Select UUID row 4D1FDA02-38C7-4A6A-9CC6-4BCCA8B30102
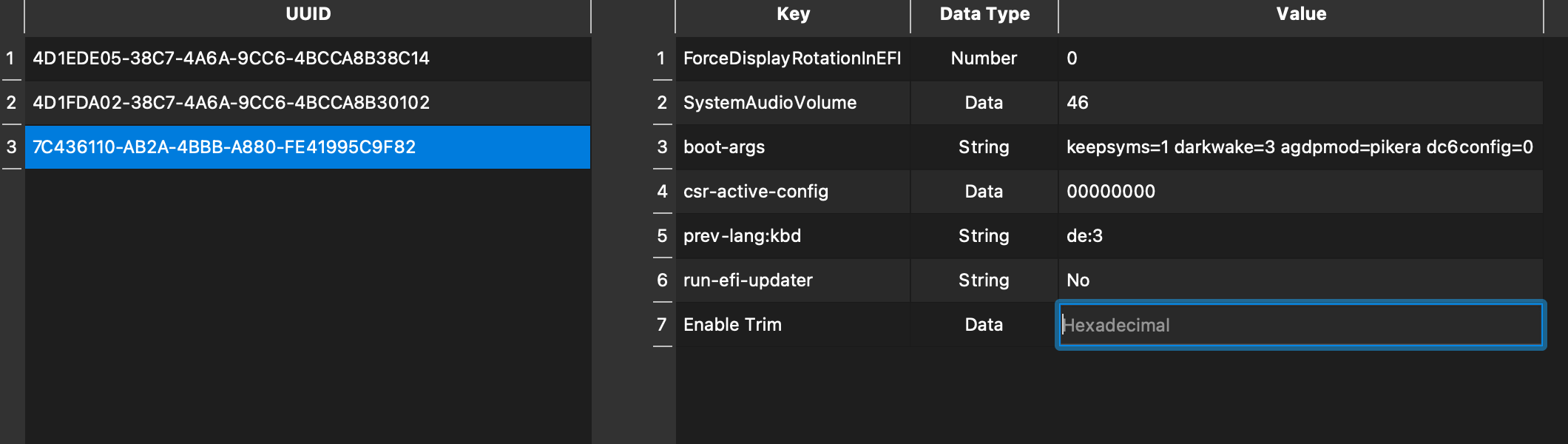Screen dimensions: 1568x444 (x=231, y=103)
